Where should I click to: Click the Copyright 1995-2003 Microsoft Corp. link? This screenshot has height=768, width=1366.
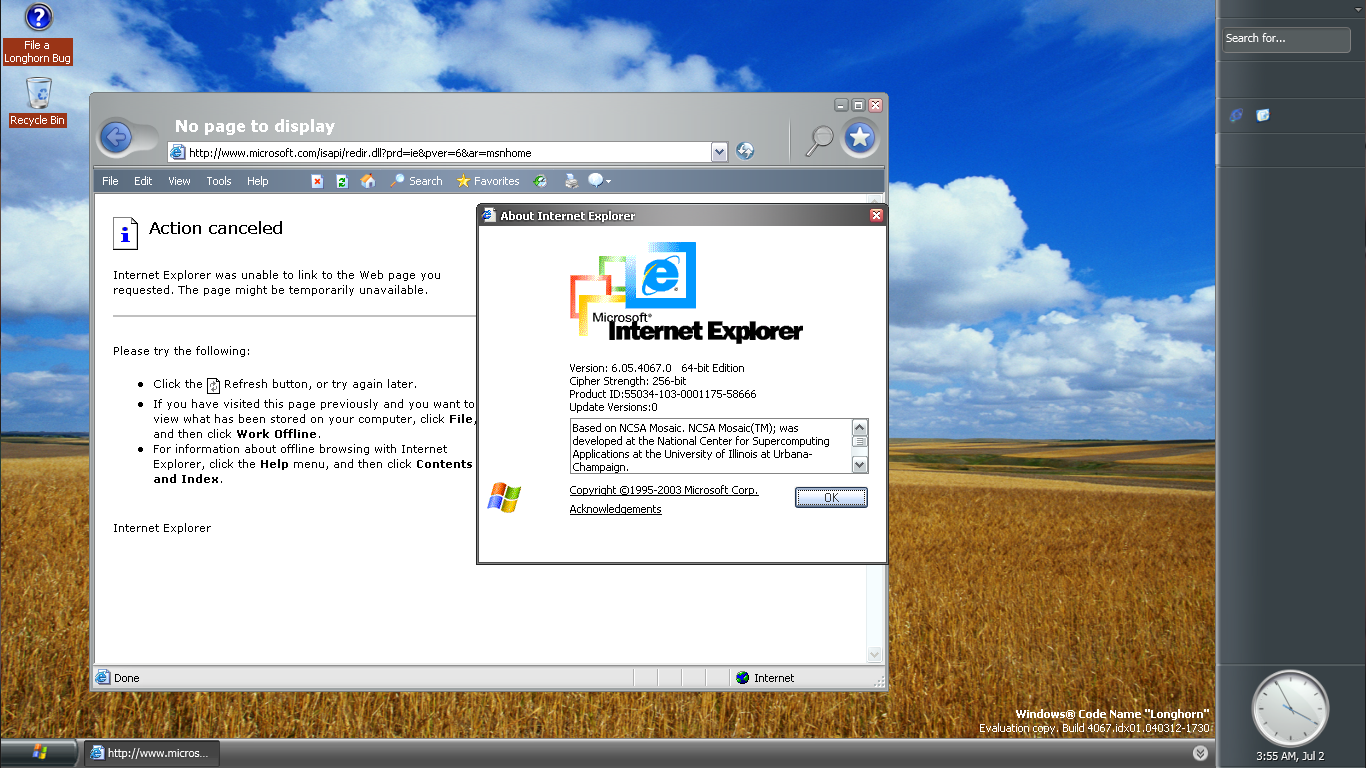[664, 491]
